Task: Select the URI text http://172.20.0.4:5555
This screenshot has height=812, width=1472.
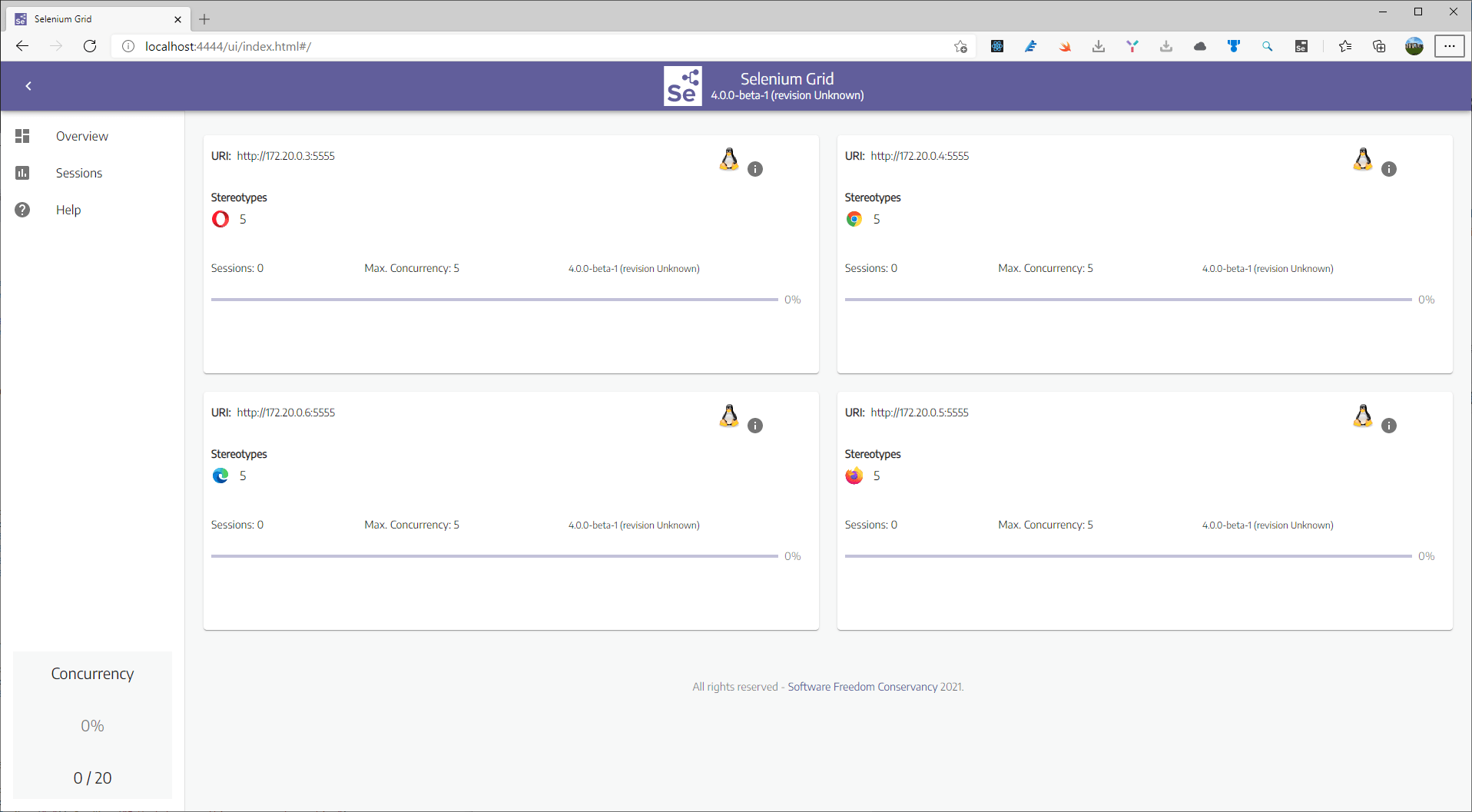Action: pos(920,156)
